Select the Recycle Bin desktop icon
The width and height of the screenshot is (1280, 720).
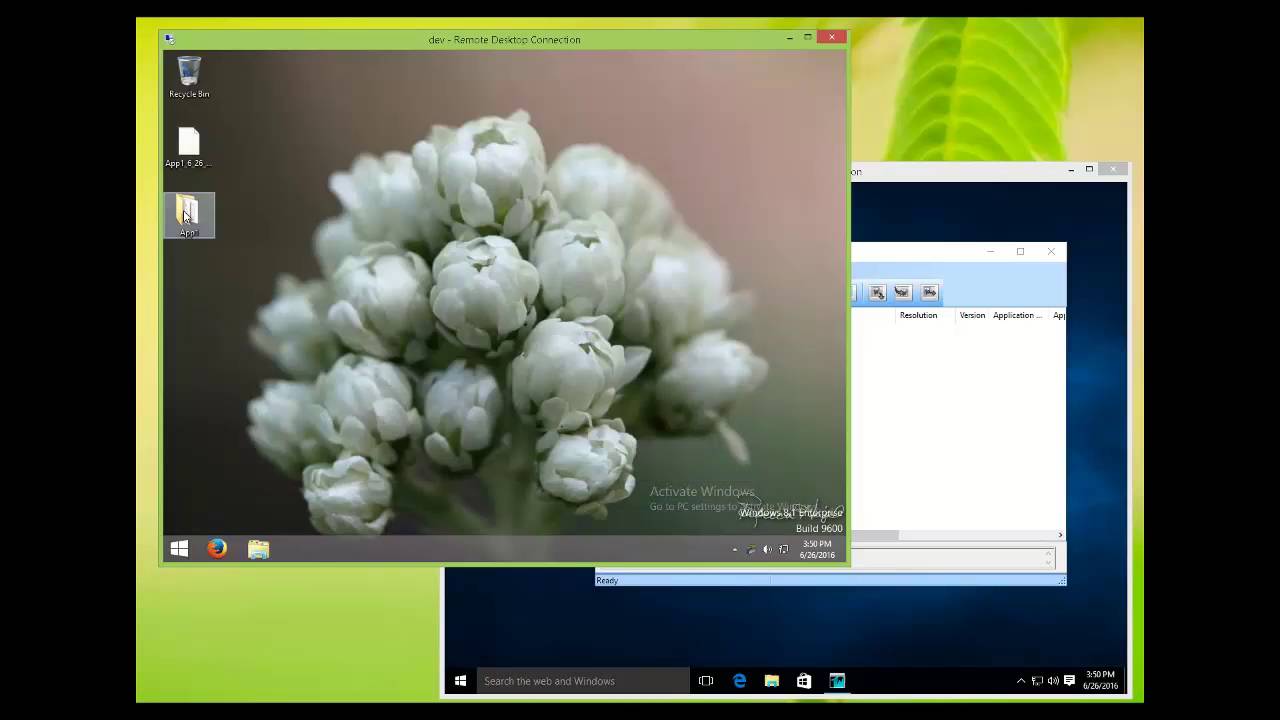click(x=189, y=78)
